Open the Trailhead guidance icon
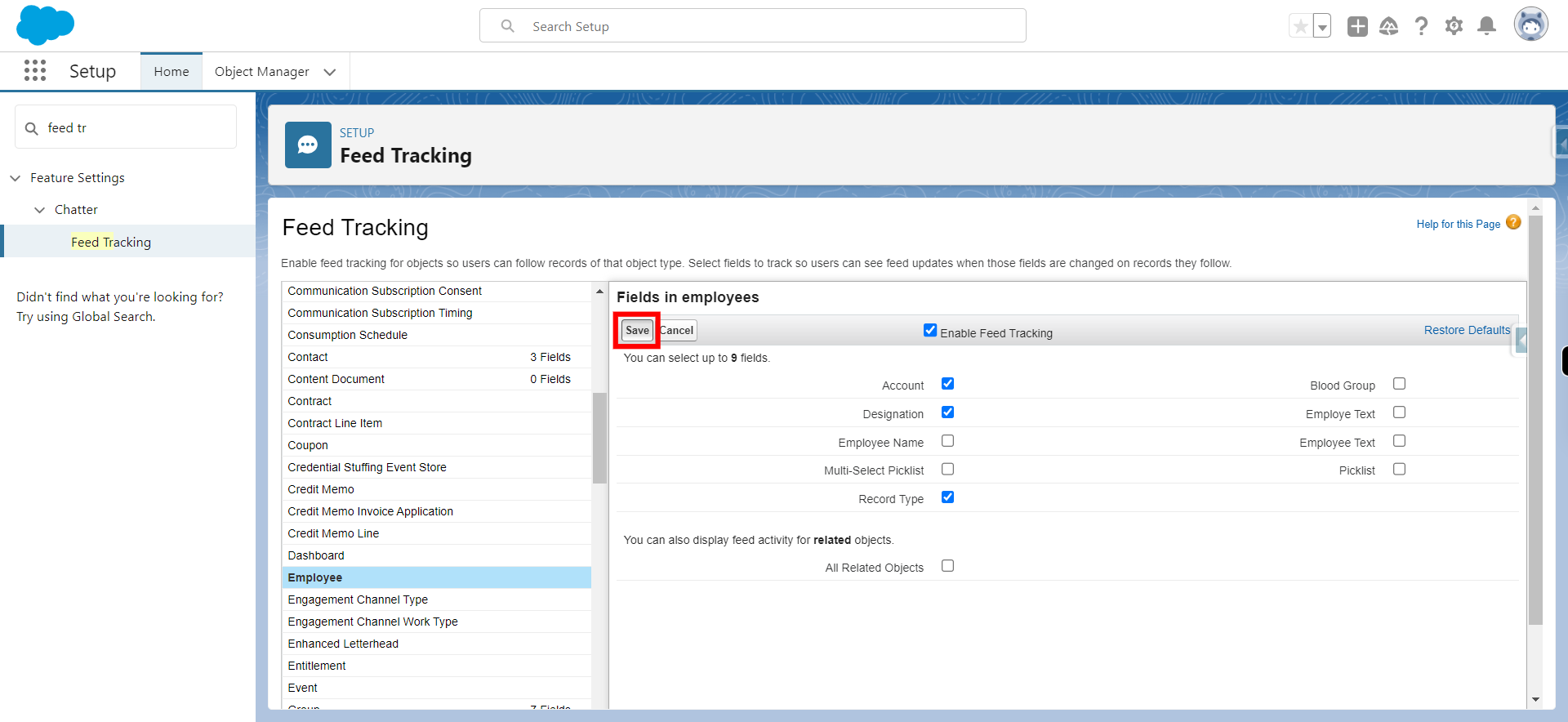The width and height of the screenshot is (1568, 722). [x=1389, y=26]
